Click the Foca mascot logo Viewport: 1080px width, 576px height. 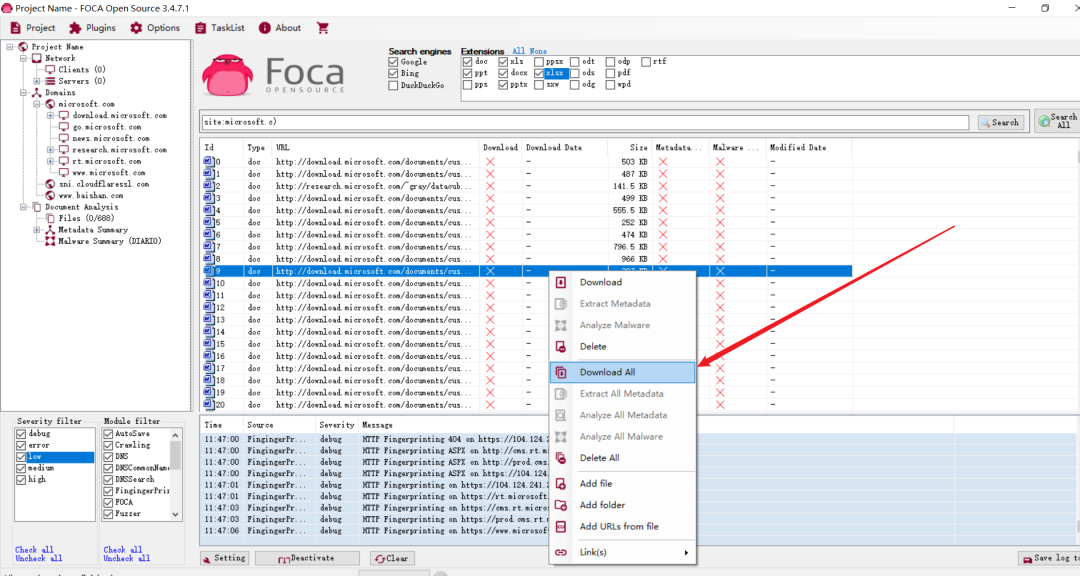tap(228, 75)
